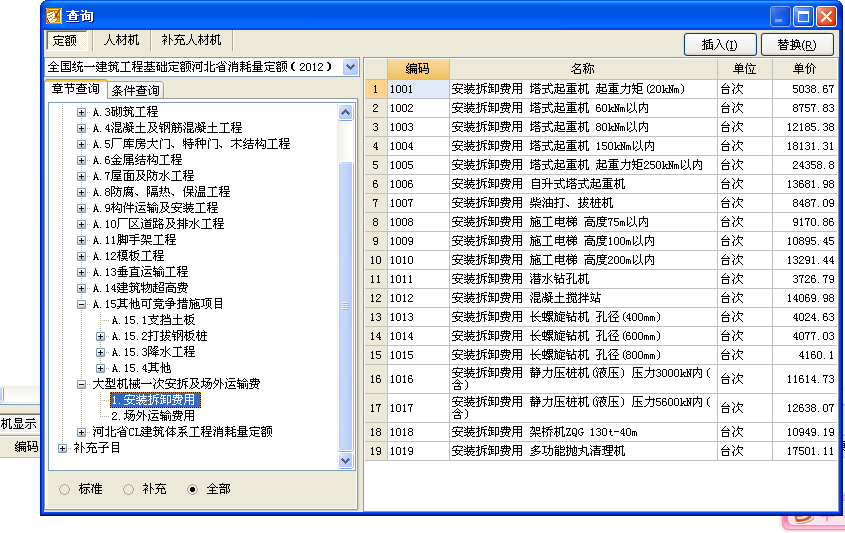This screenshot has height=533, width=845.
Task: Select 安装拆卸费用 潜水钻孔机 name cell
Action: (x=583, y=279)
